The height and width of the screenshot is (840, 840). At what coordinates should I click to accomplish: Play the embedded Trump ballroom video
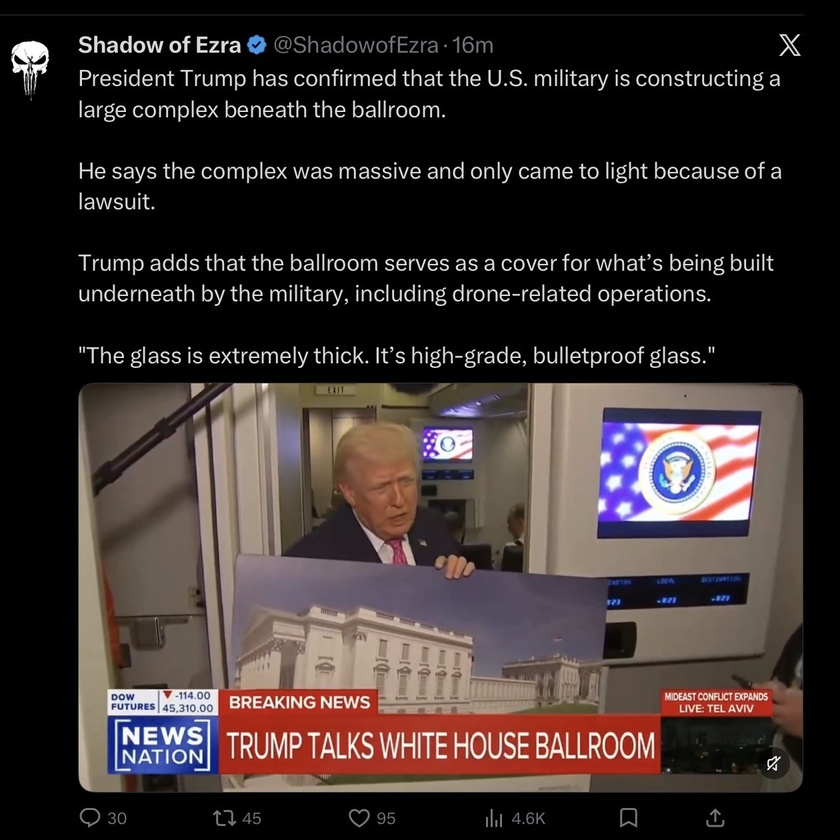(440, 587)
